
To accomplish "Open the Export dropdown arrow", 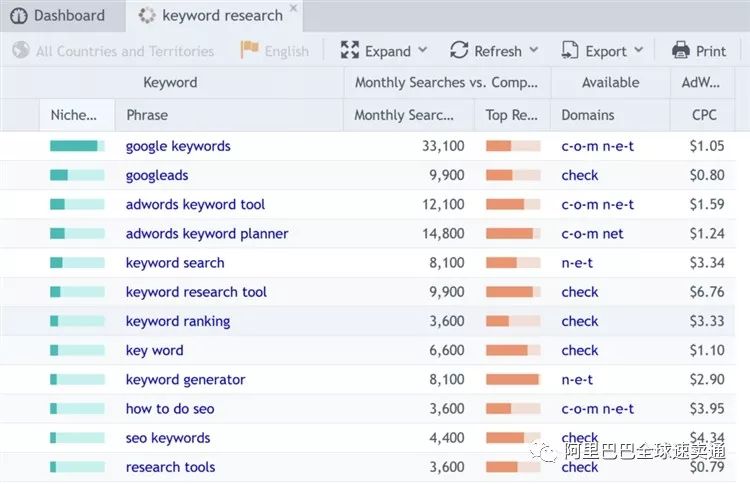I will [639, 51].
